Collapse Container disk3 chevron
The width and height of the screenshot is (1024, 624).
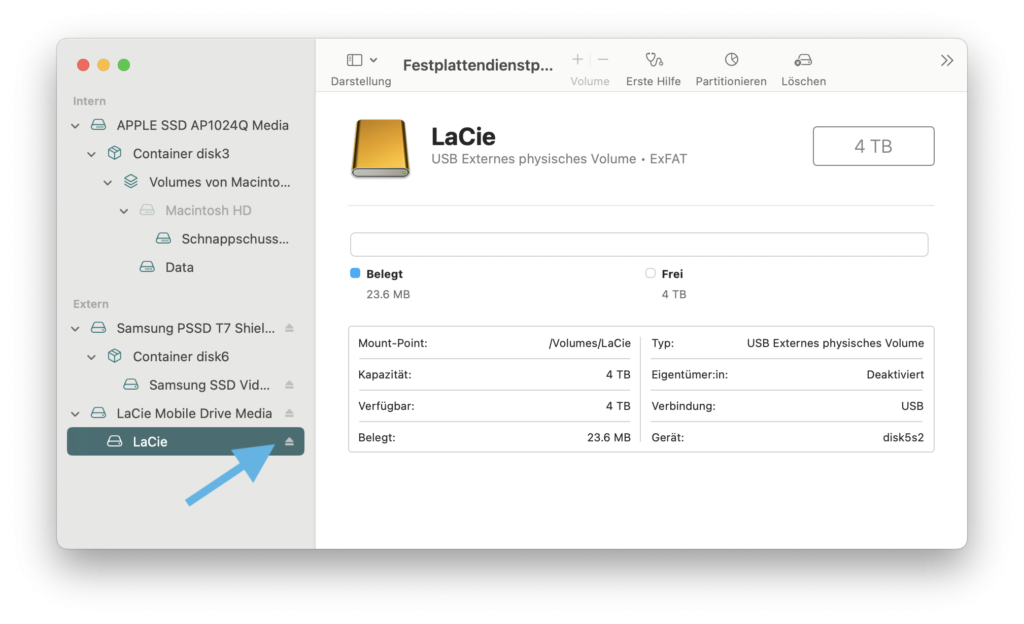click(92, 154)
